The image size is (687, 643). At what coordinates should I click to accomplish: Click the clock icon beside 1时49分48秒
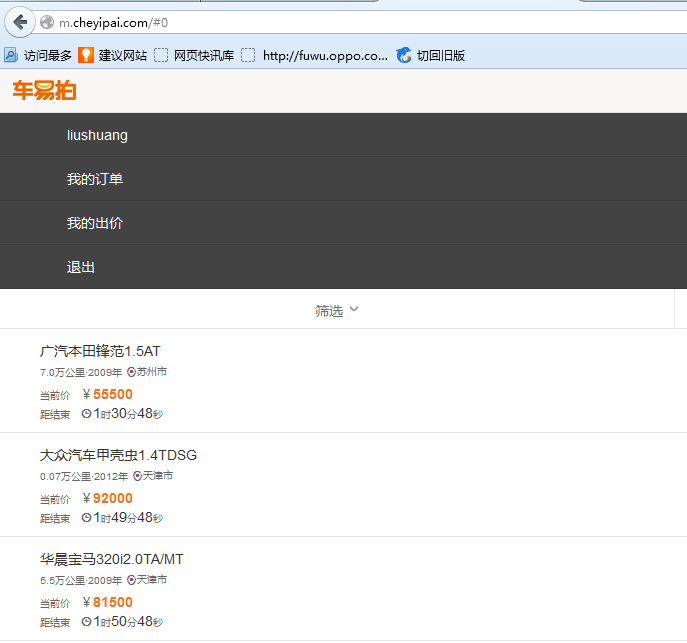(86, 517)
